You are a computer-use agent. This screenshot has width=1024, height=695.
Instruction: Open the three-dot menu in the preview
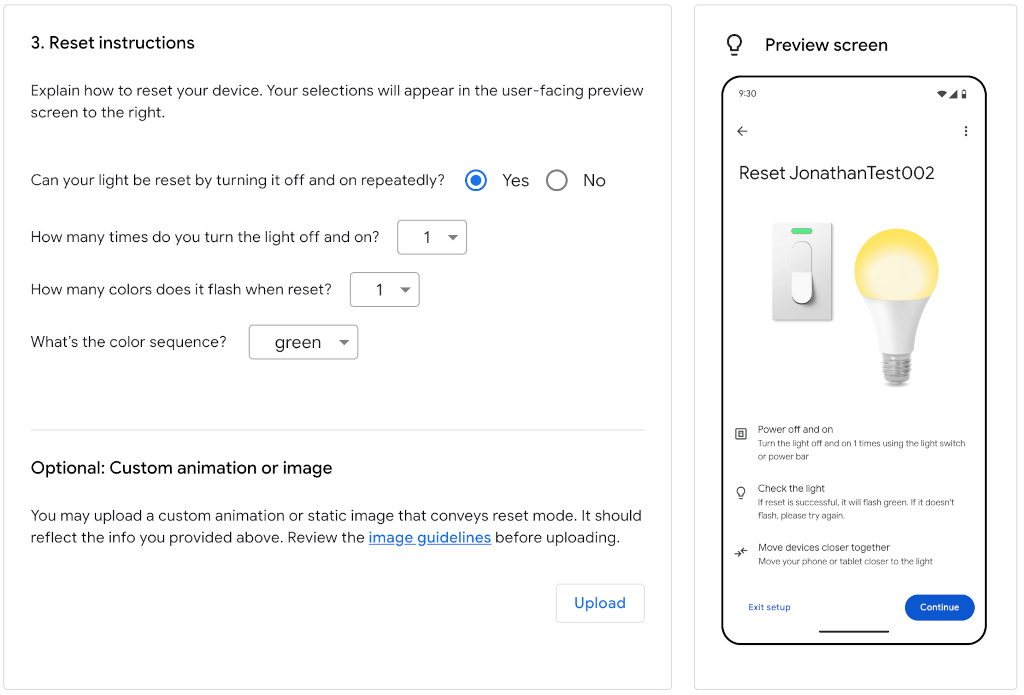point(966,131)
